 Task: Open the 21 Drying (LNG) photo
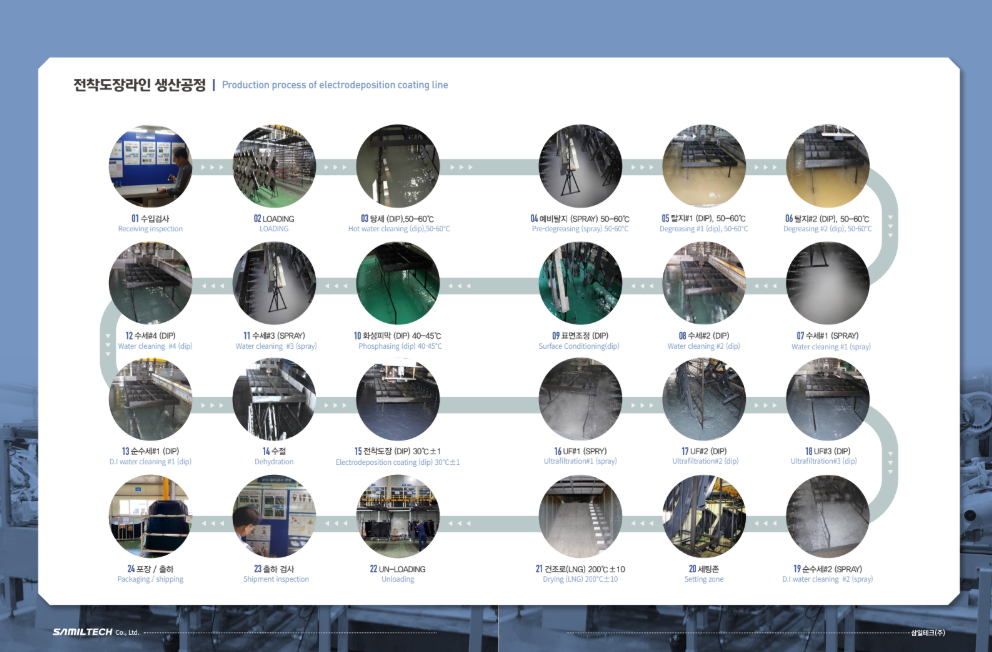580,517
